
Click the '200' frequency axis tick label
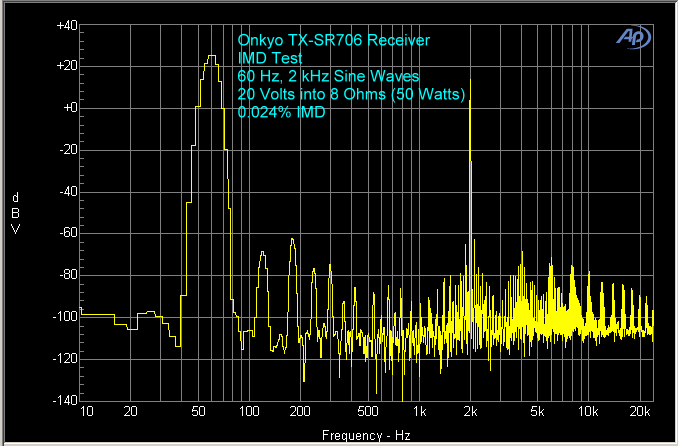300,411
